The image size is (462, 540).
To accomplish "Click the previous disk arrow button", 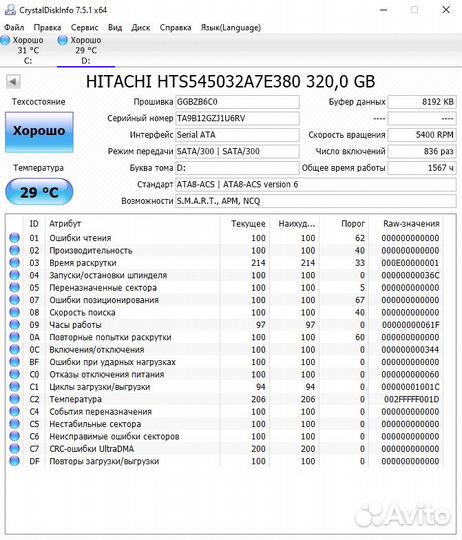I will pyautogui.click(x=13, y=82).
